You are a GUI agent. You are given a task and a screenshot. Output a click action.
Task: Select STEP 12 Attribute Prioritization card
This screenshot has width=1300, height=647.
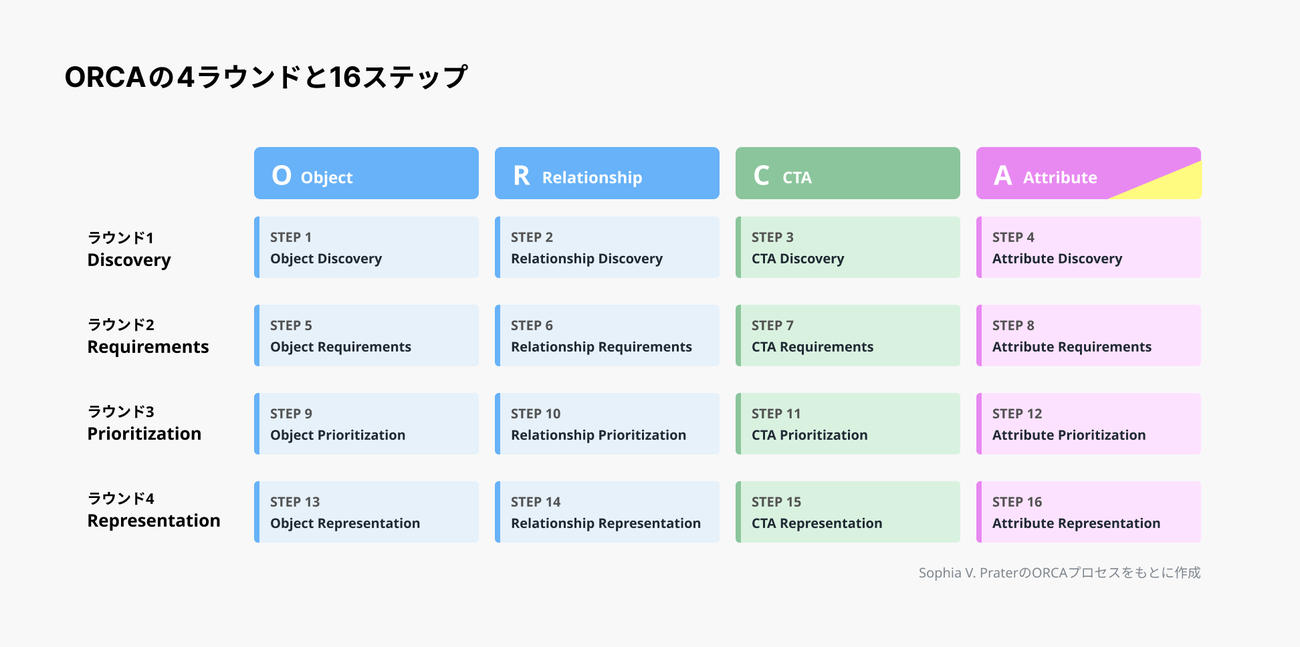coord(1089,424)
